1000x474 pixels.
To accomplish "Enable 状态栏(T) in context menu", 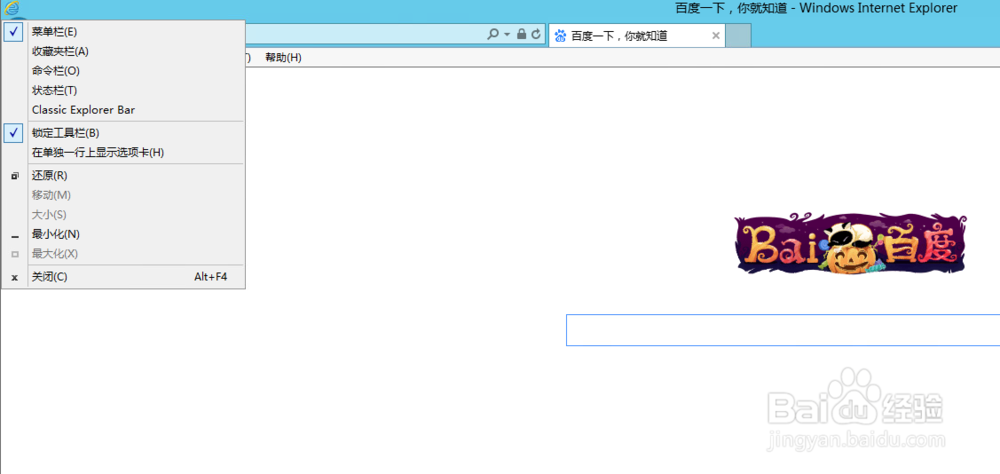I will pyautogui.click(x=123, y=91).
